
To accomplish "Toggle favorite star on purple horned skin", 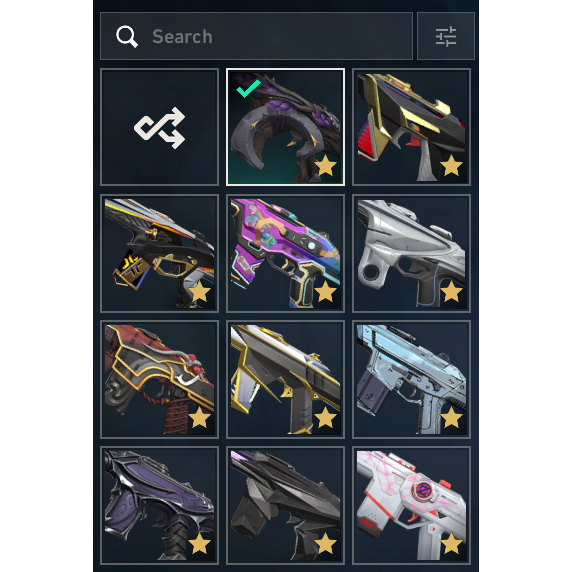I will pyautogui.click(x=325, y=166).
